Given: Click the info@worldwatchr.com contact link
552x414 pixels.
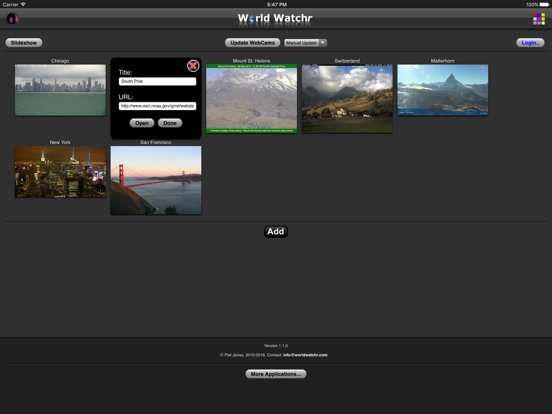Looking at the screenshot, I should 305,355.
